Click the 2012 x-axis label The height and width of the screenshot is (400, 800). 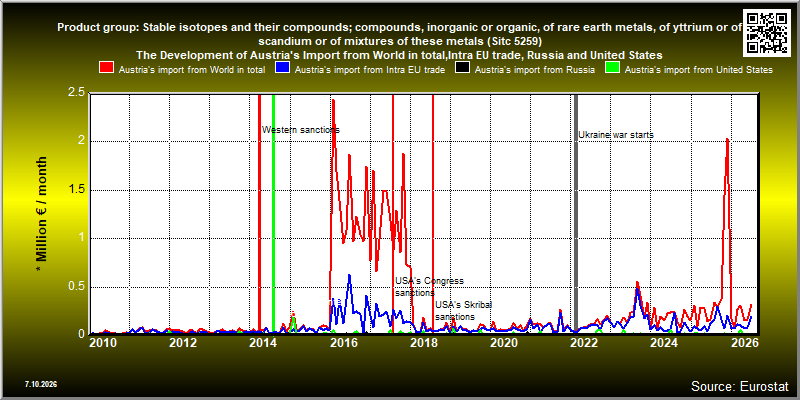(x=183, y=344)
